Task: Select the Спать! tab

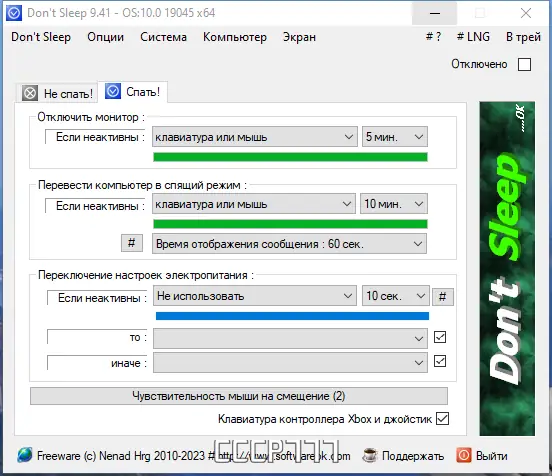Action: tap(133, 92)
